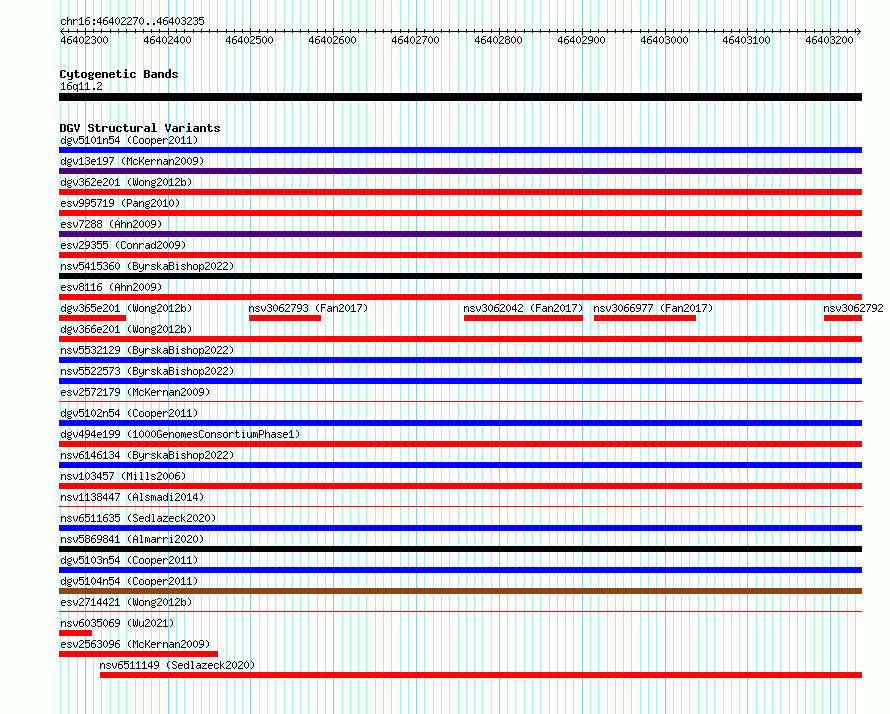
Task: Click the red nsv3062793 segment bar
Action: (x=285, y=318)
